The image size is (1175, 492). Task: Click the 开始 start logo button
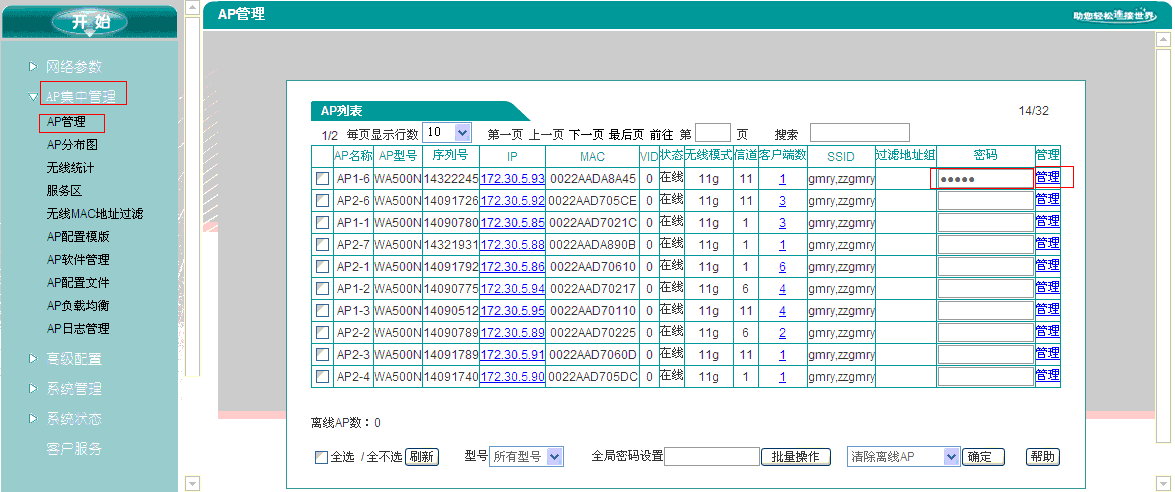coord(89,22)
